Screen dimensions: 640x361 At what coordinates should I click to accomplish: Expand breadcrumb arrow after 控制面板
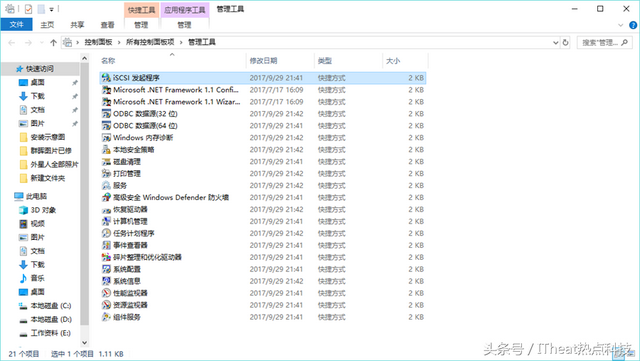coord(119,42)
